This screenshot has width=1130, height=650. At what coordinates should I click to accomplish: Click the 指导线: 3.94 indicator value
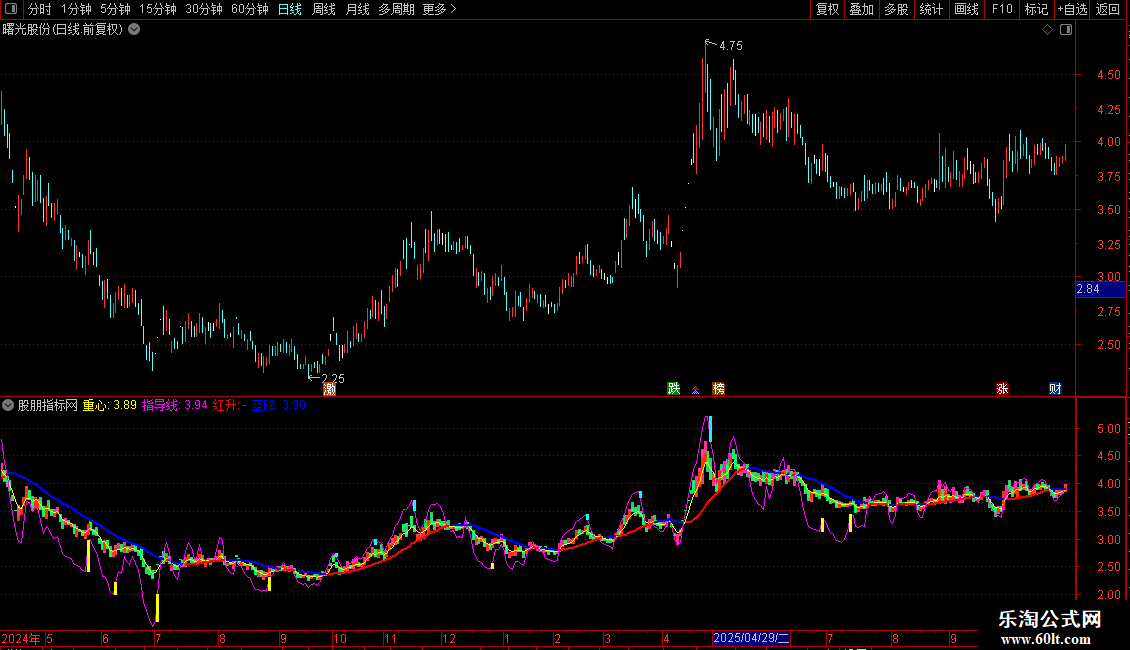click(174, 405)
